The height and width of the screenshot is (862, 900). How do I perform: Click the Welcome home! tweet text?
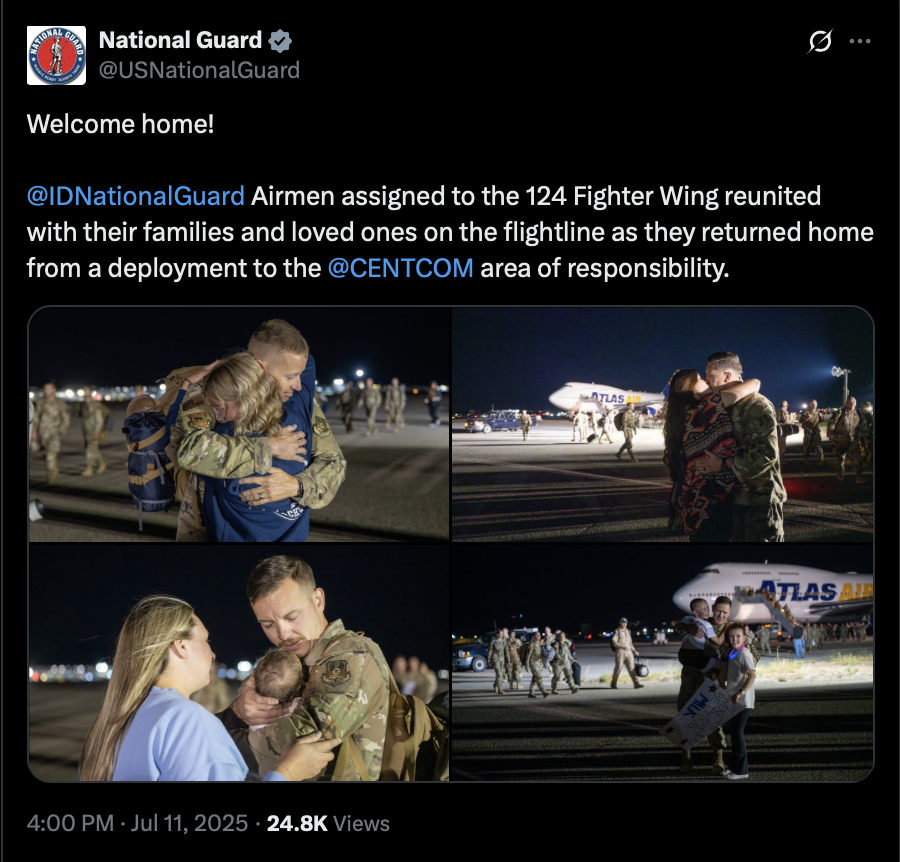point(121,124)
